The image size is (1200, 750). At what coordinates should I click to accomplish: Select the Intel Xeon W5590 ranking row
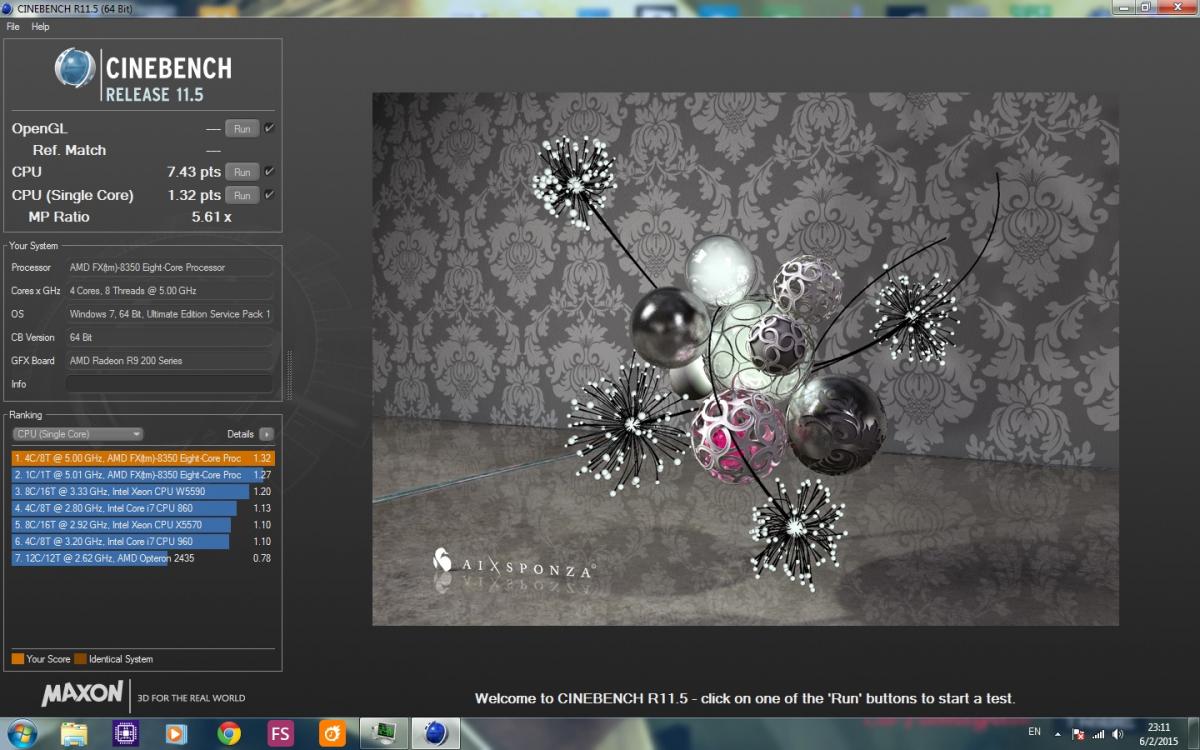(142, 492)
